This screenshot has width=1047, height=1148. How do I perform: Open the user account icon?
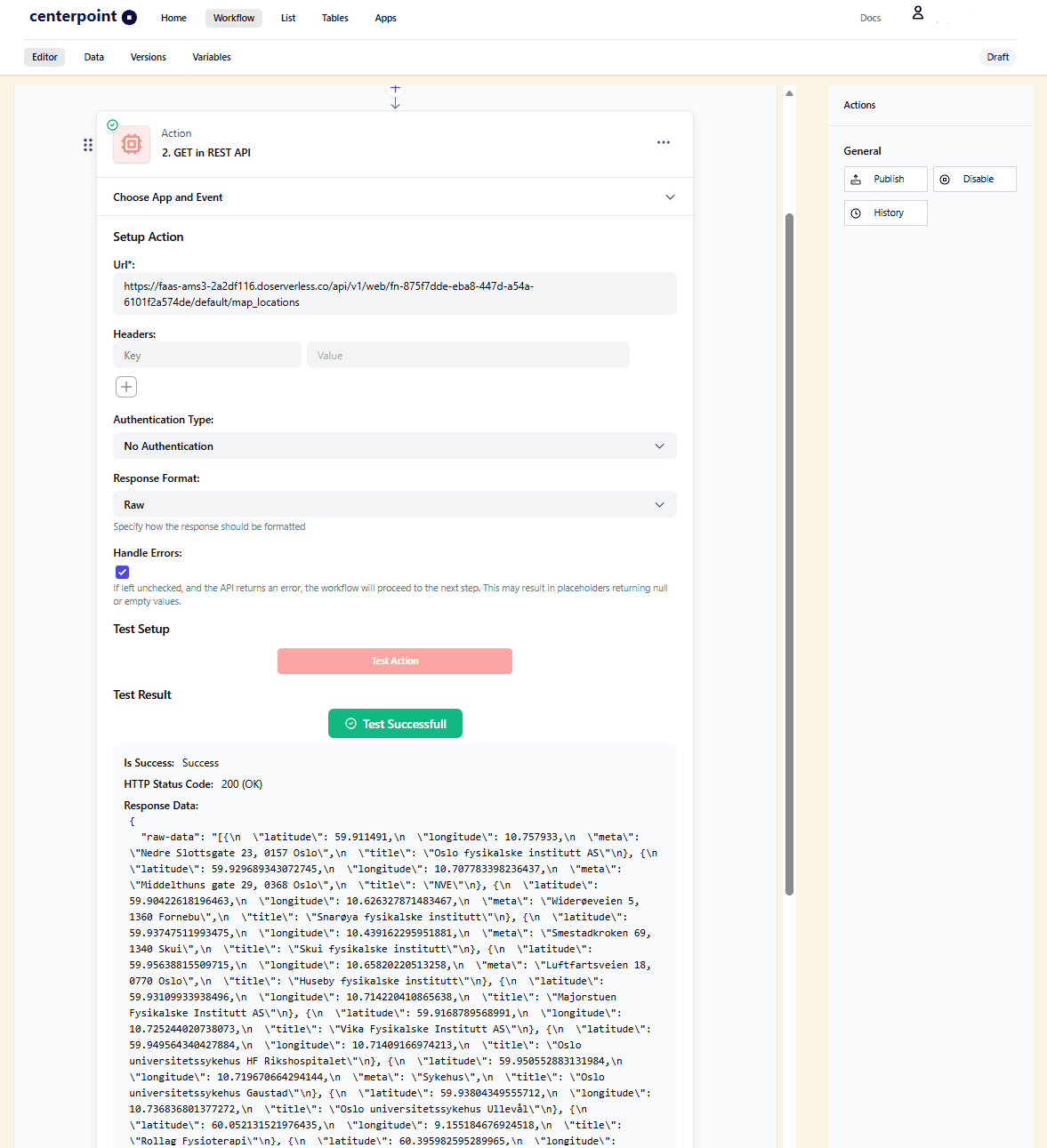[918, 12]
